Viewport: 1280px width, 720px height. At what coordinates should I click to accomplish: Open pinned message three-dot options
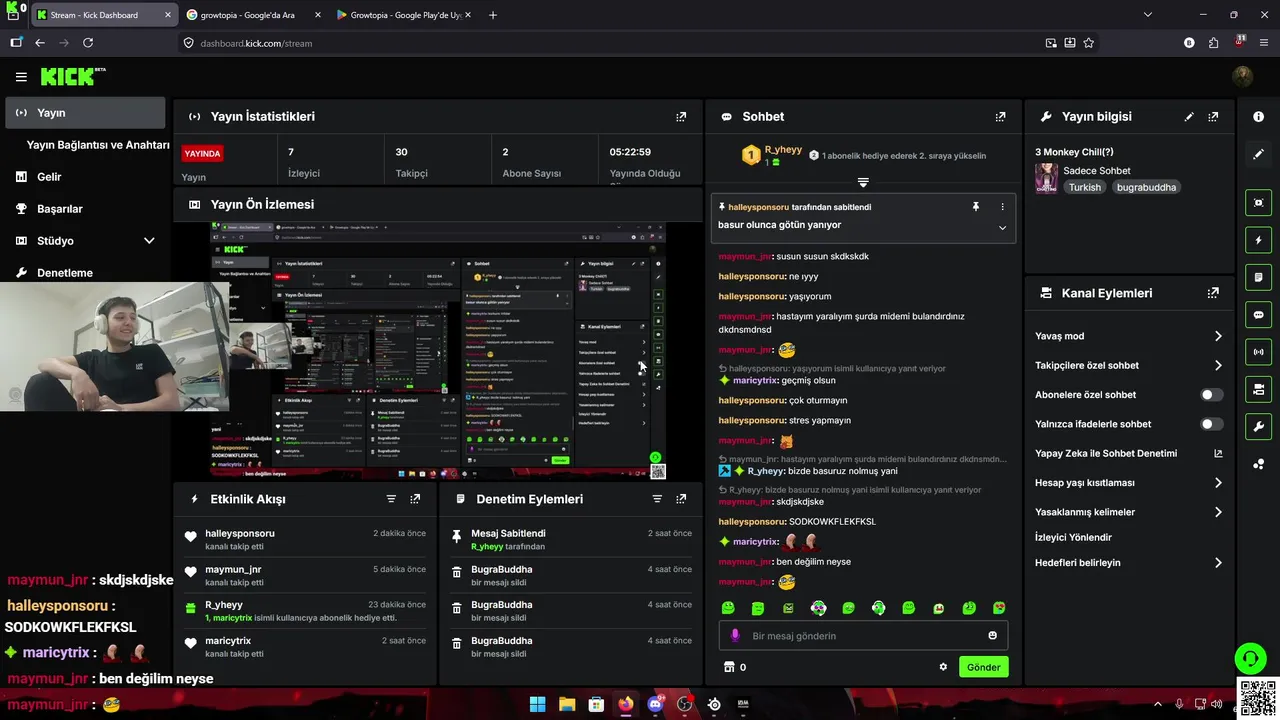pyautogui.click(x=1002, y=207)
